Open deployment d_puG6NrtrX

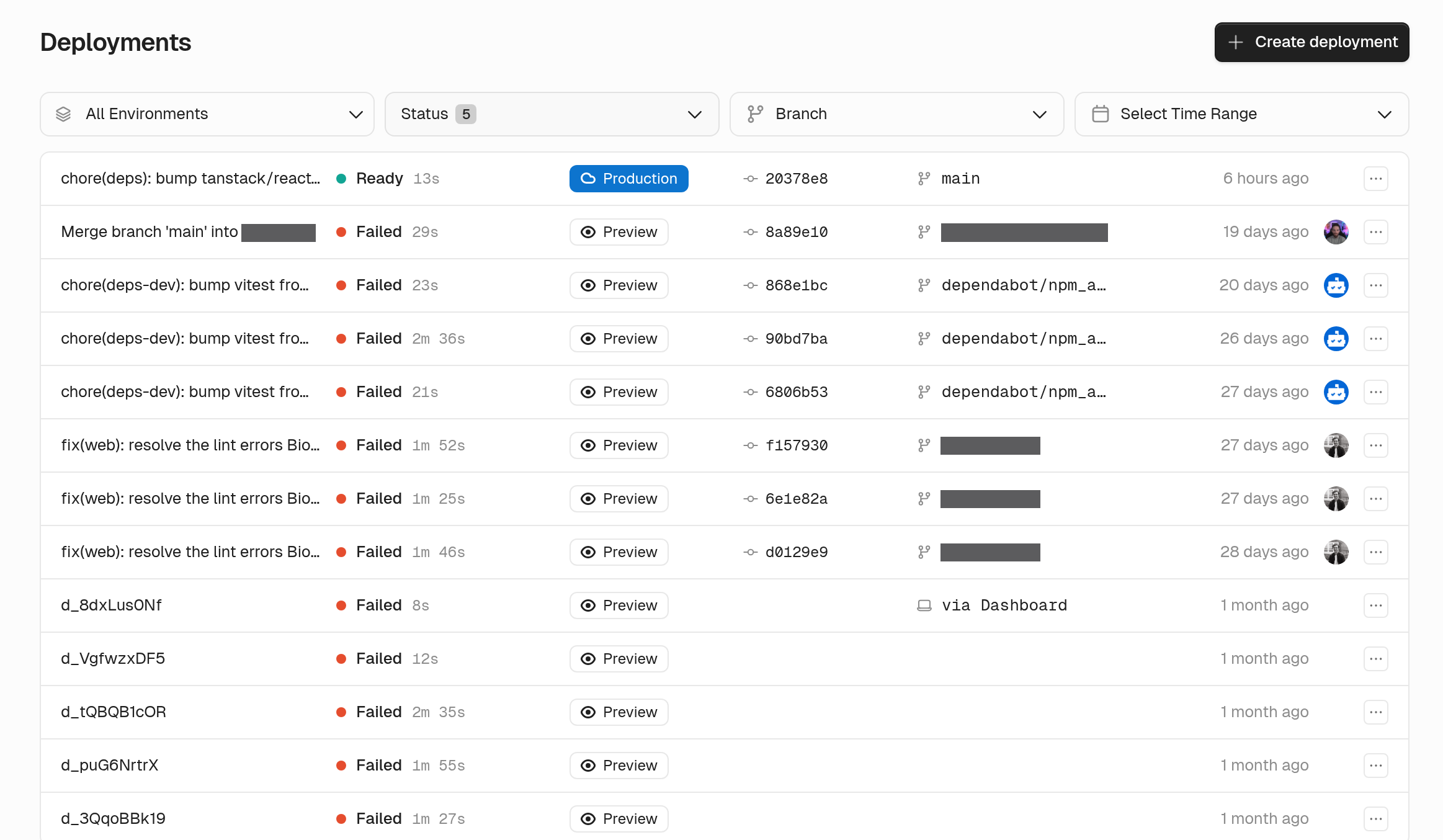(110, 766)
